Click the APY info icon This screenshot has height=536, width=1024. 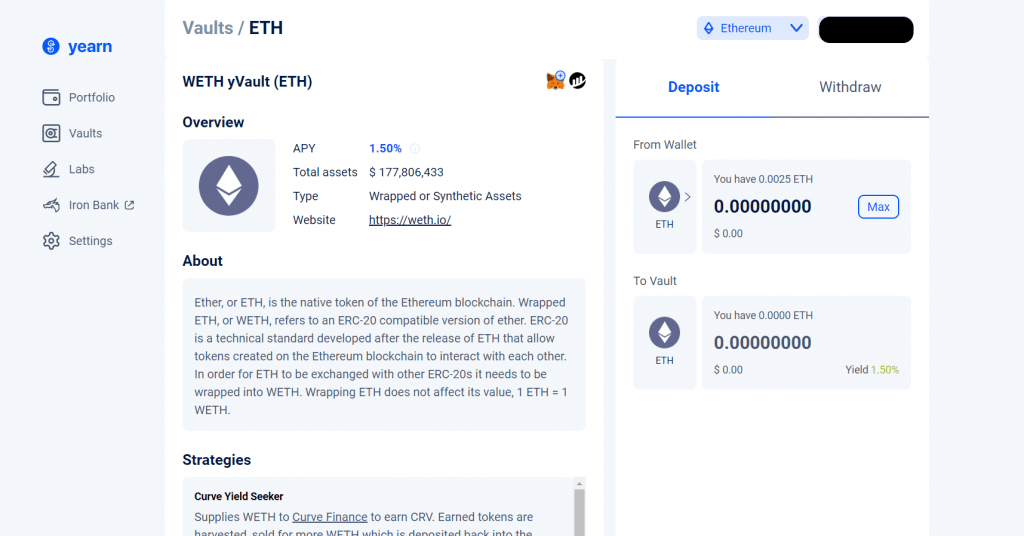[415, 148]
